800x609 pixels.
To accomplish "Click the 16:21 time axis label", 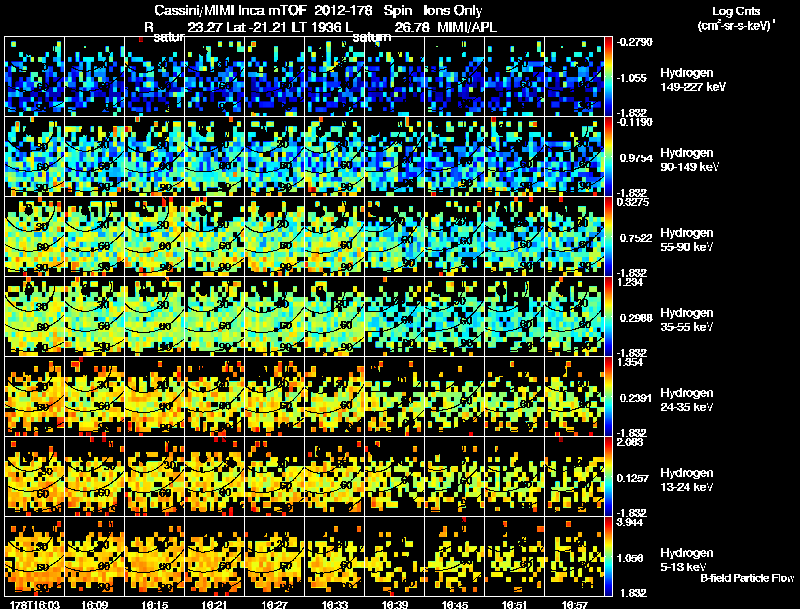I will coord(214,604).
